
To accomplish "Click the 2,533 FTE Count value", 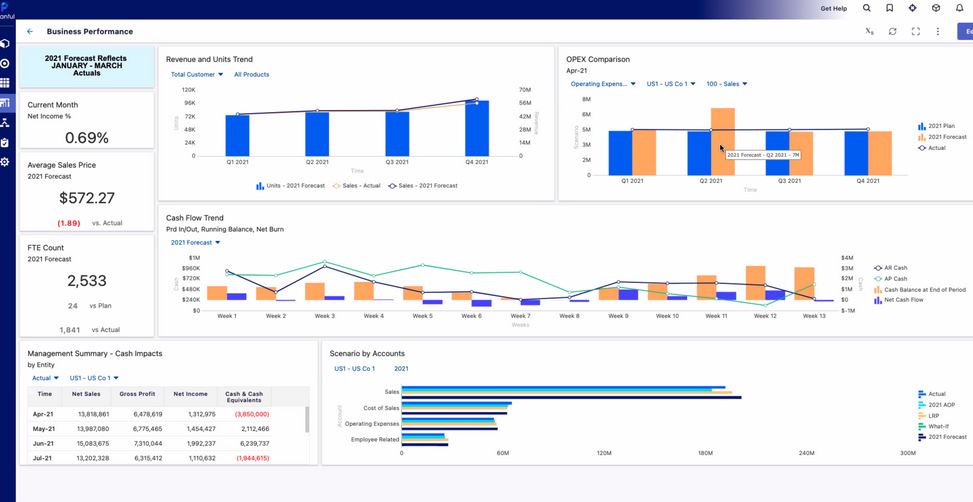I will [87, 280].
